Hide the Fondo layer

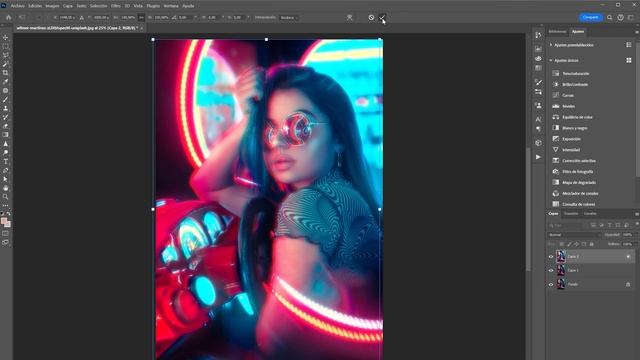tap(551, 284)
